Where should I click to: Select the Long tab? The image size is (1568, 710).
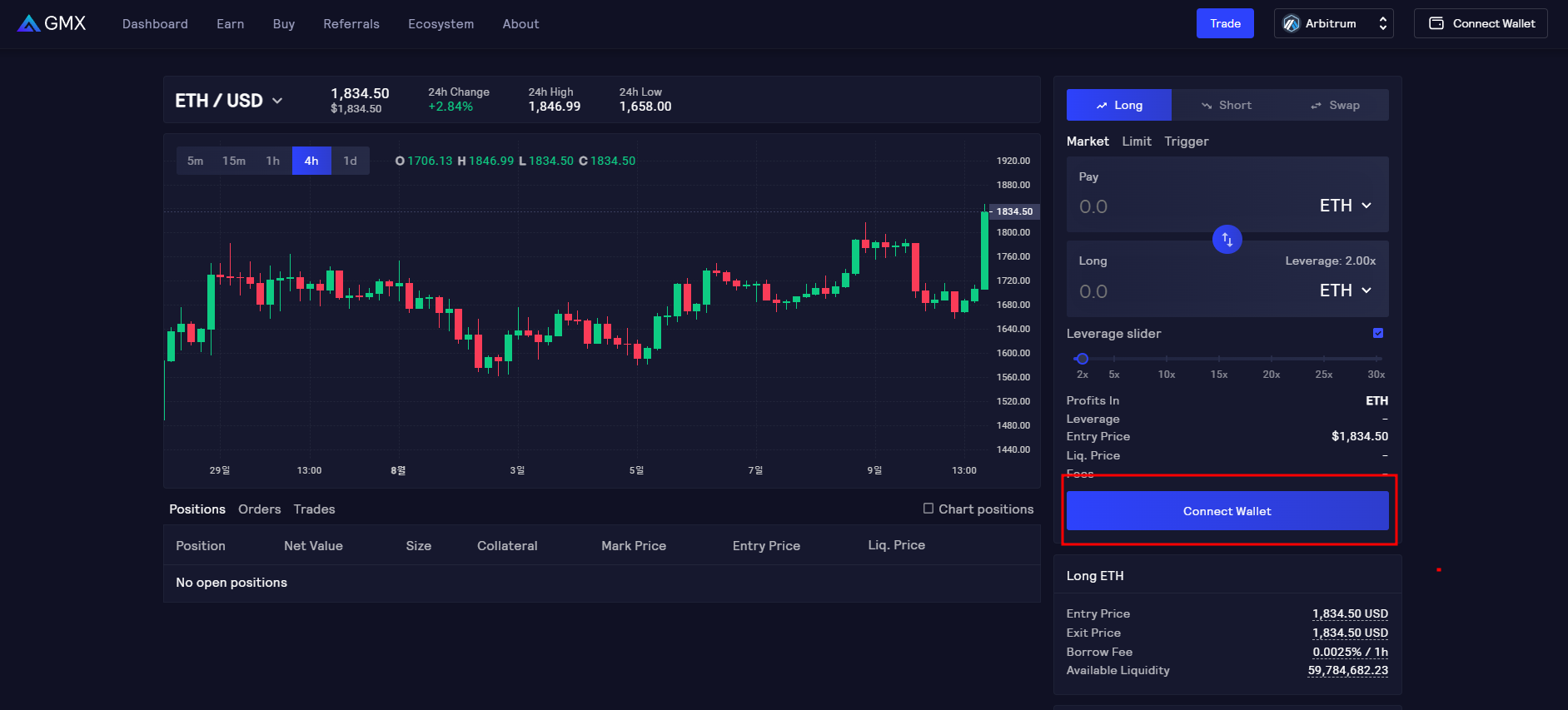[x=1119, y=105]
